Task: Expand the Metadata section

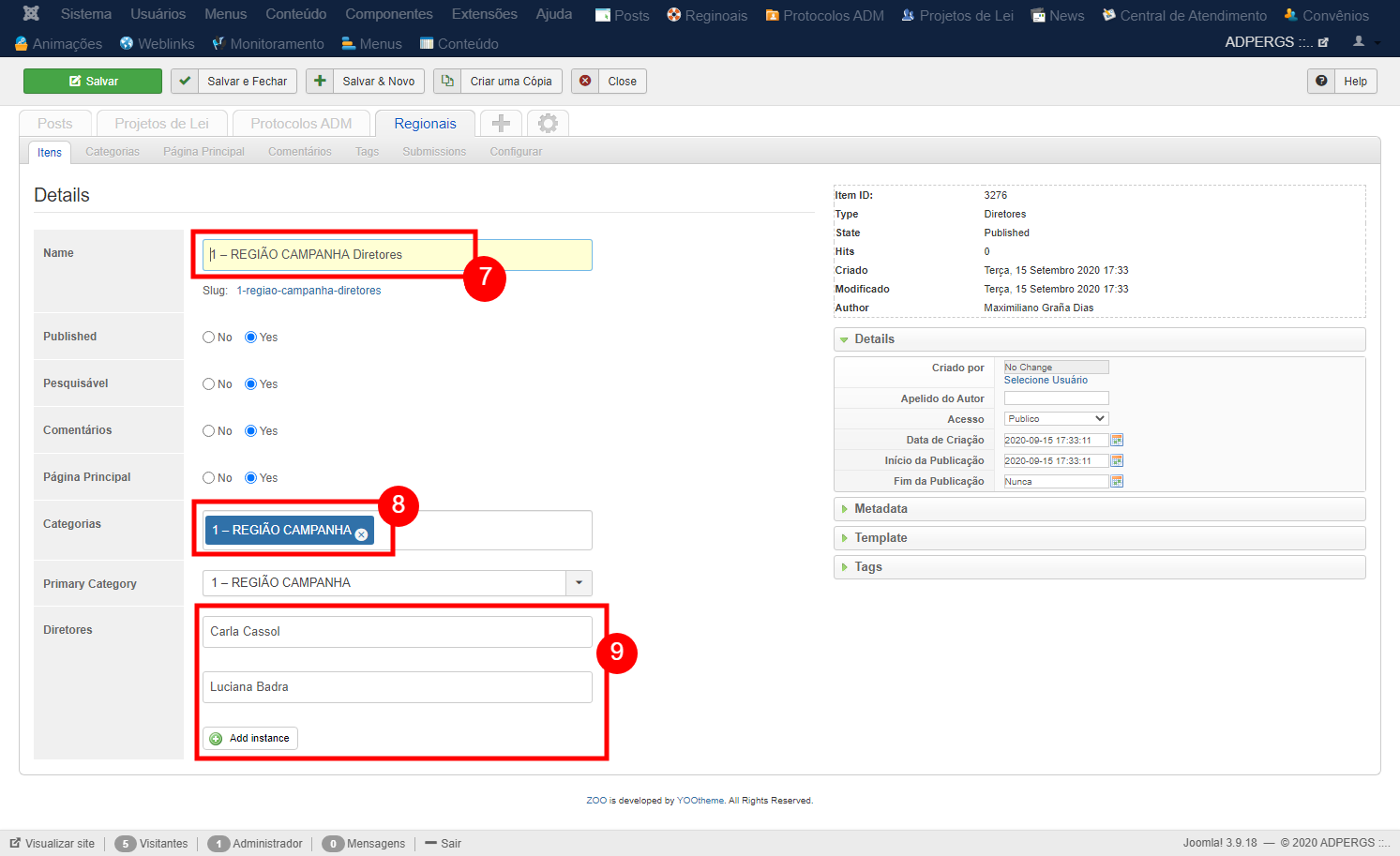Action: [881, 509]
